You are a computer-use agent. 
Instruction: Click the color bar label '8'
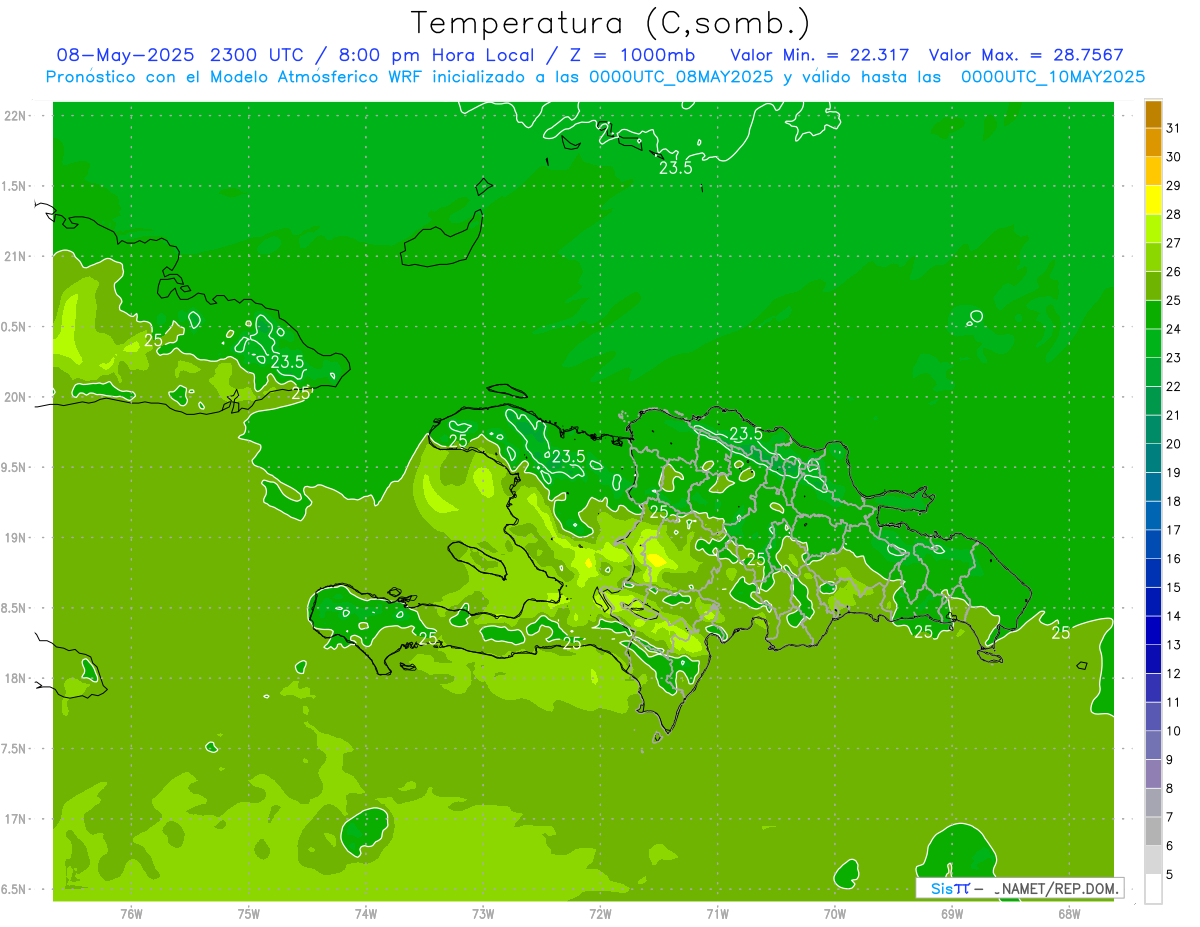pyautogui.click(x=1170, y=789)
